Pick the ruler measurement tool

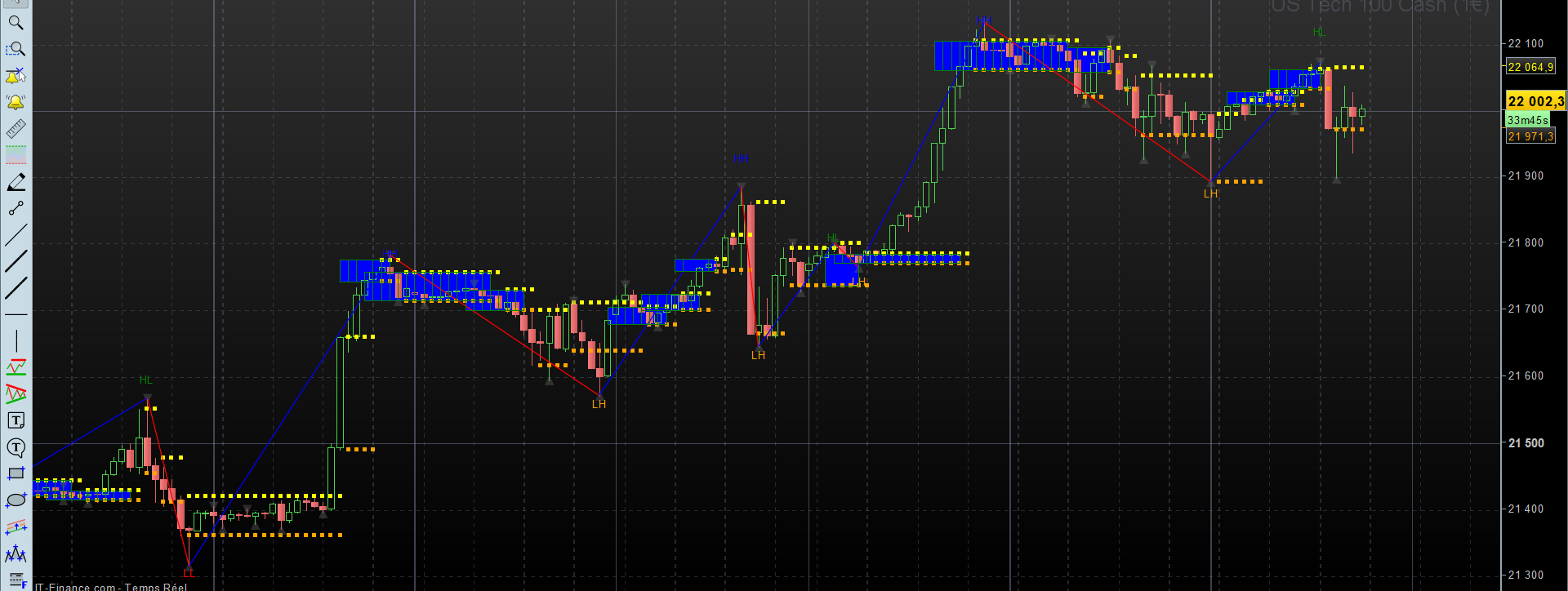(16, 129)
